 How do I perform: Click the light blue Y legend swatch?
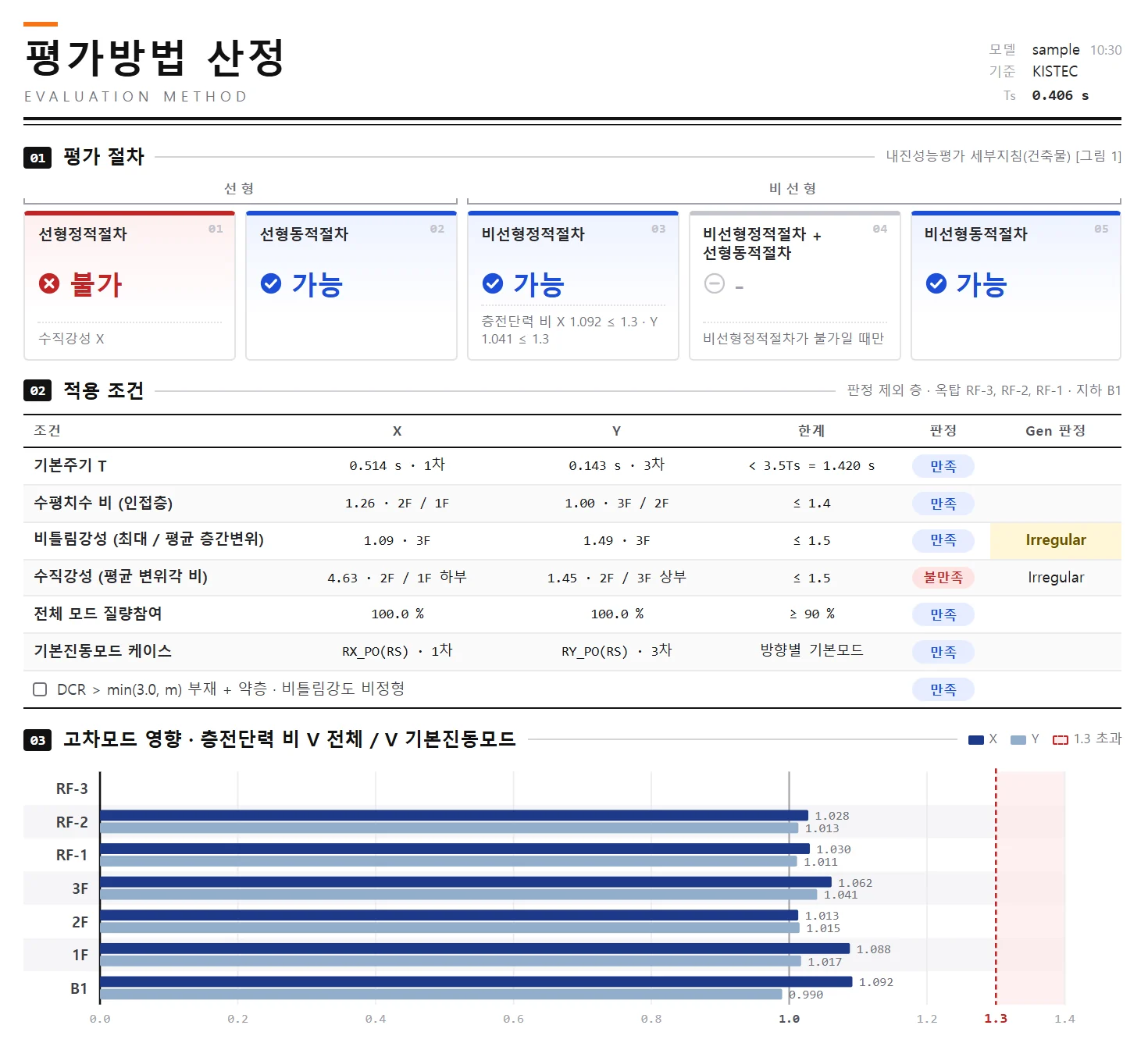pos(1018,740)
